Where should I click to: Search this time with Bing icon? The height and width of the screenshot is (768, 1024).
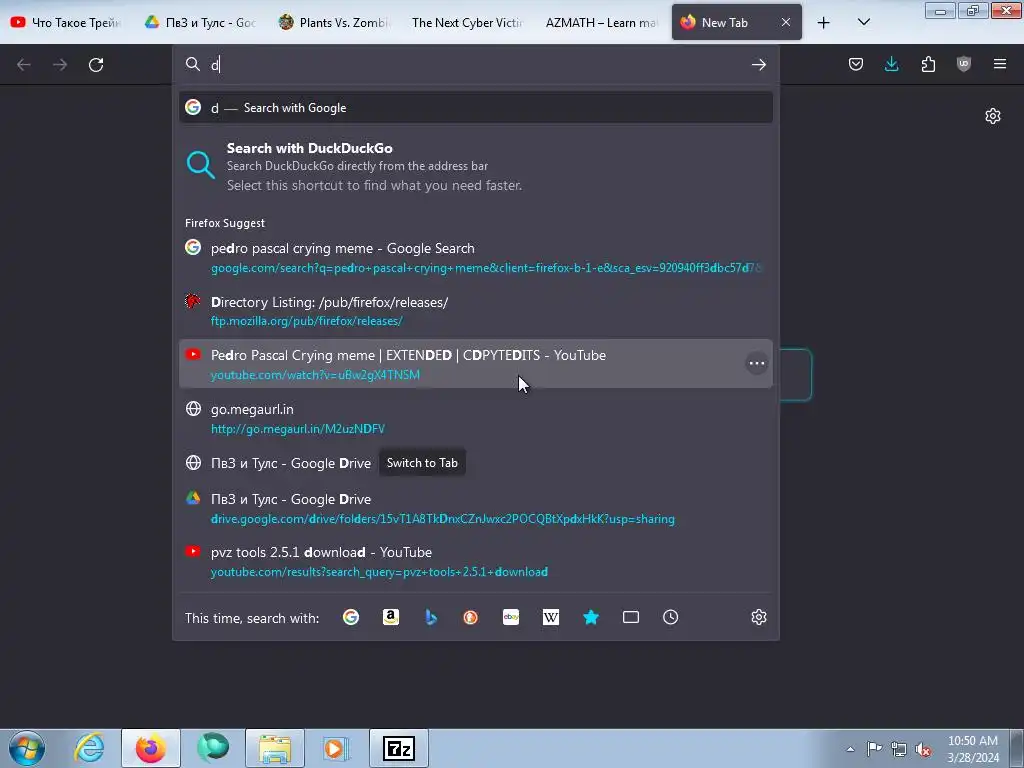[x=431, y=617]
